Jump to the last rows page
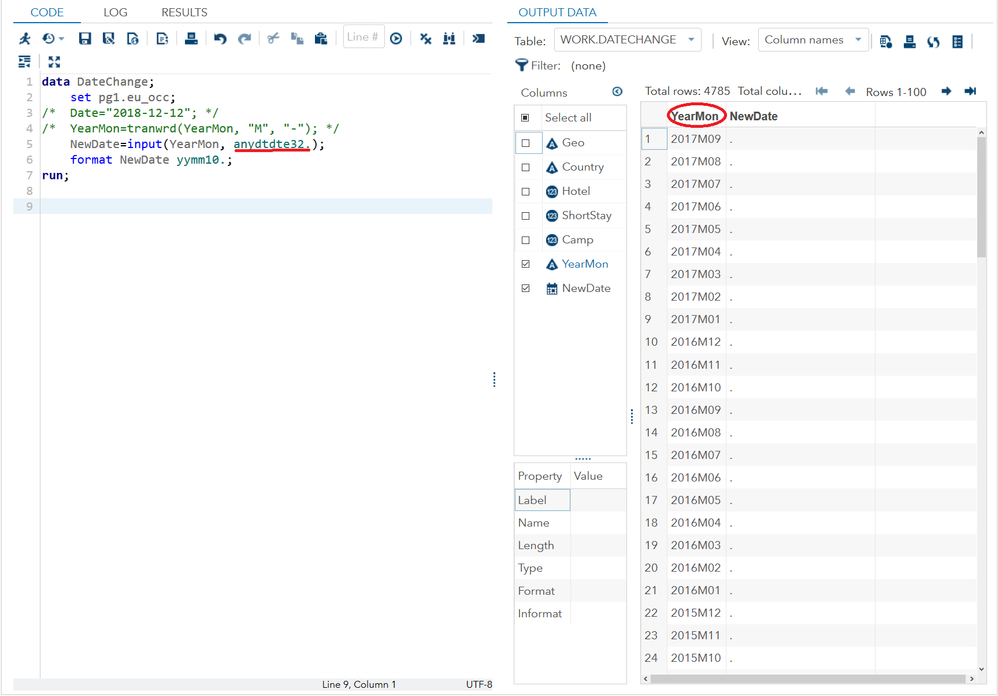This screenshot has height=696, width=998. pos(970,91)
